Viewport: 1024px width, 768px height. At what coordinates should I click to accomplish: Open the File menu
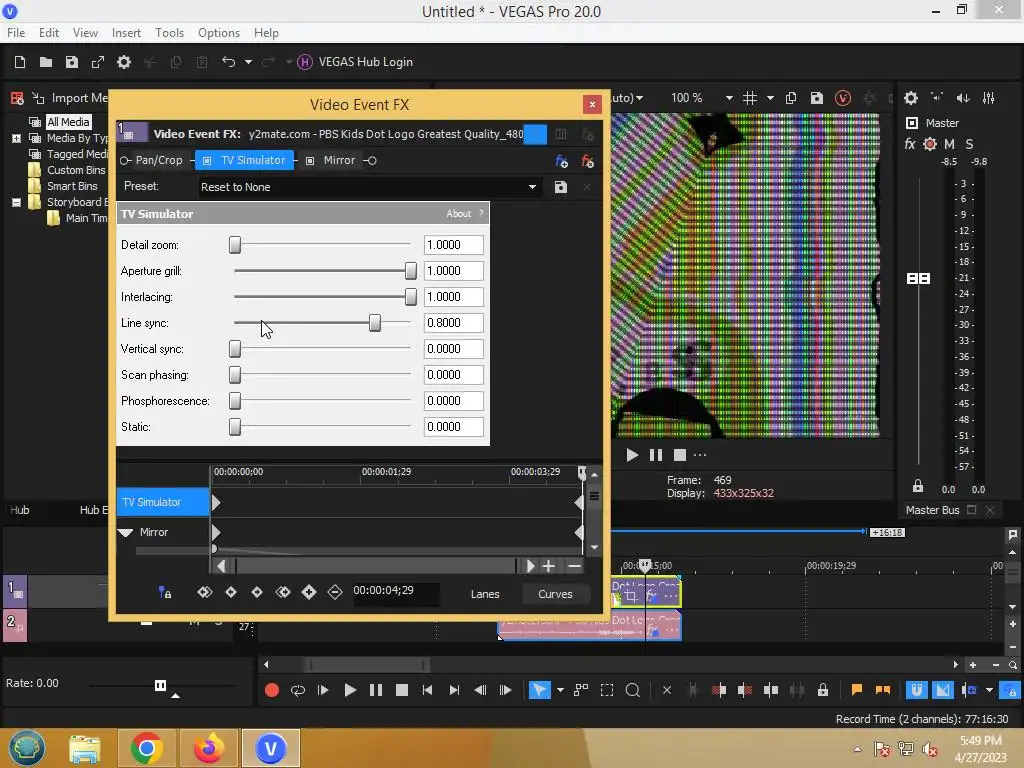(x=16, y=33)
